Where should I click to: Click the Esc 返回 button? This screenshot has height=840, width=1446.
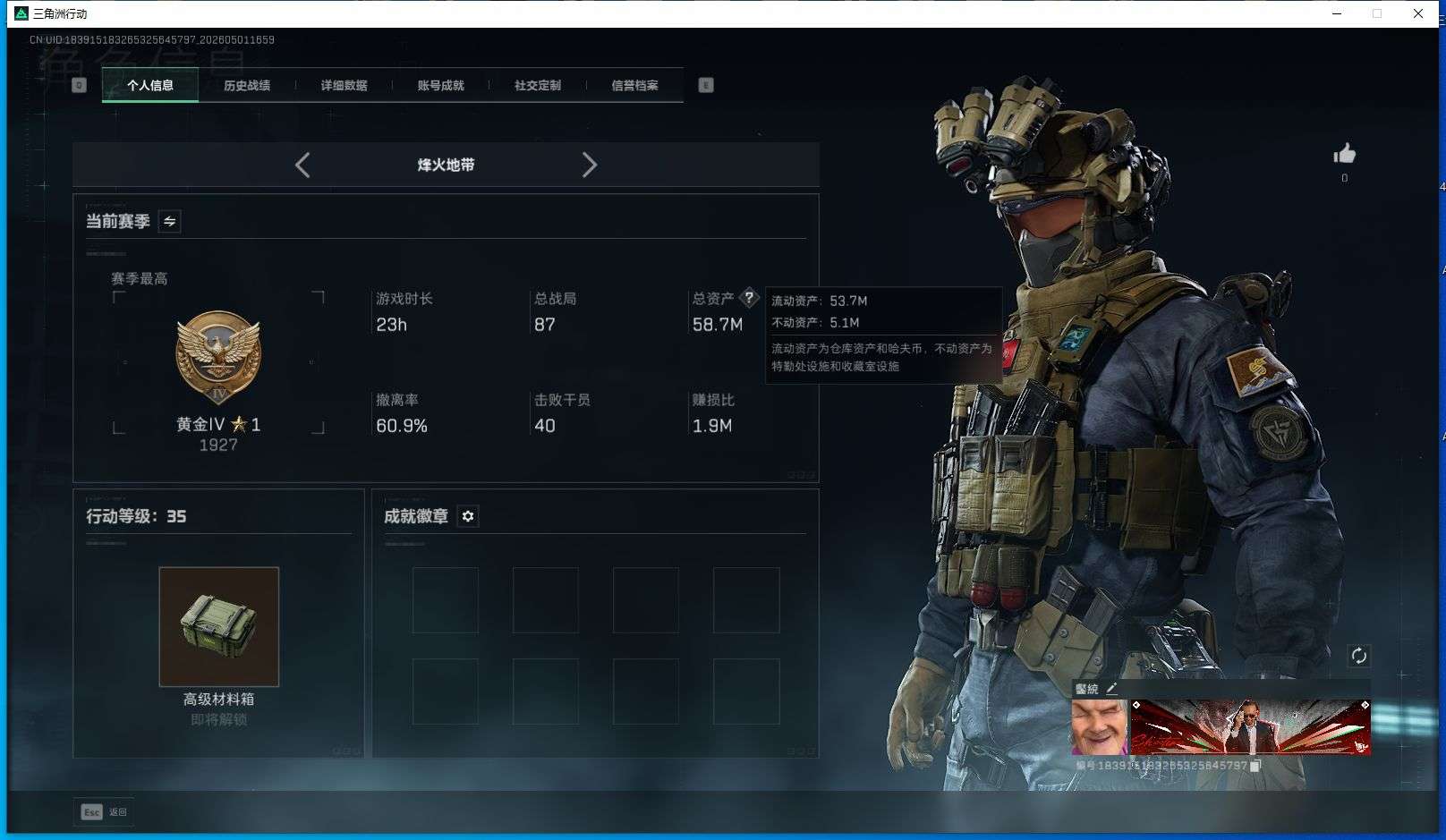point(104,811)
